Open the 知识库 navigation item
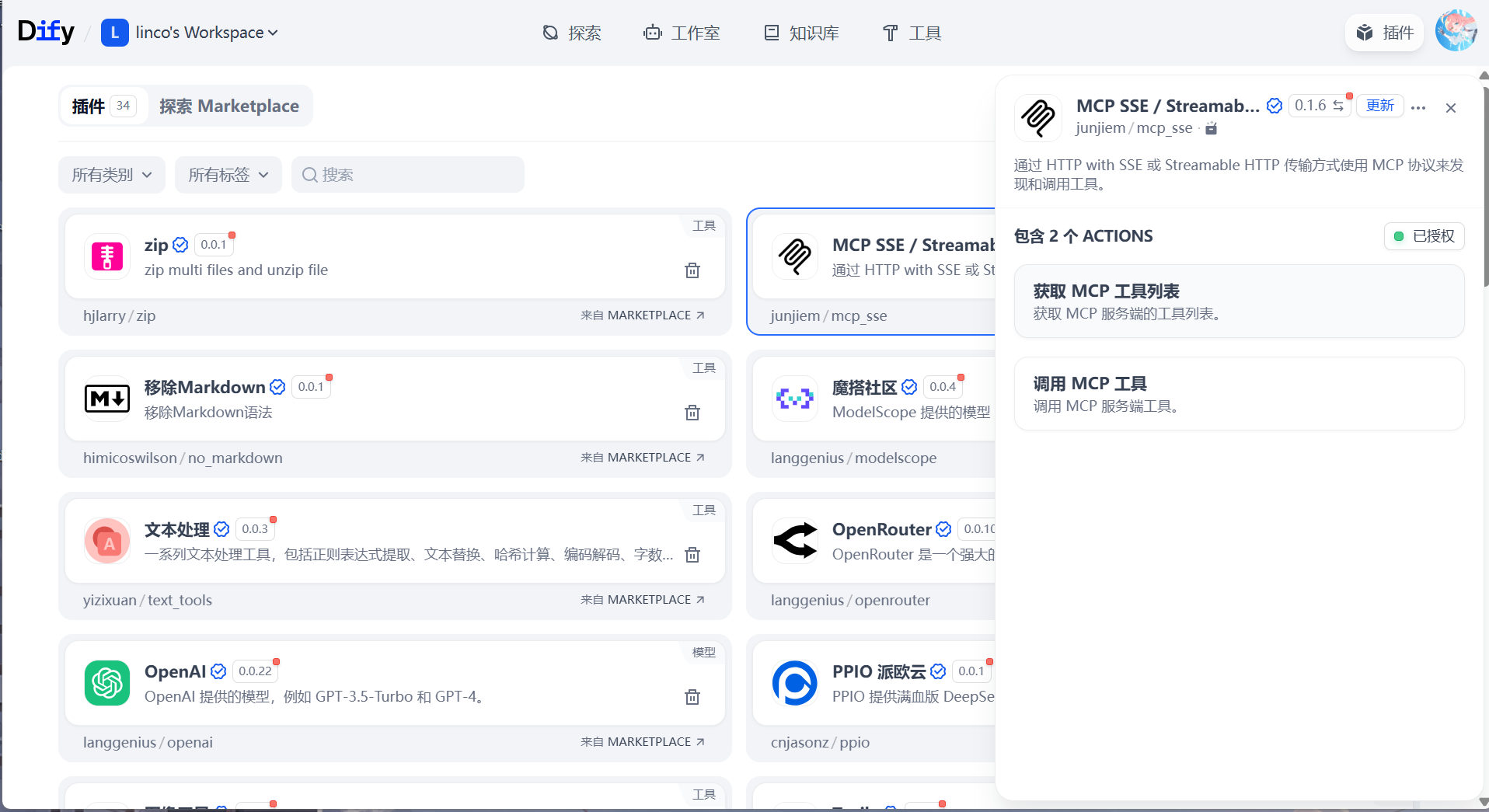This screenshot has width=1489, height=812. coord(801,33)
